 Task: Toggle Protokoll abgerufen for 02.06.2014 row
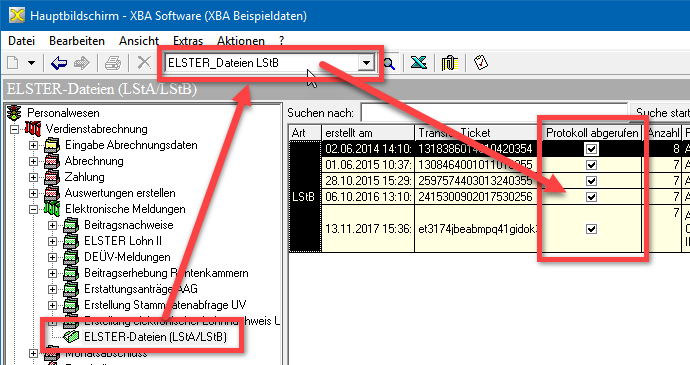[x=591, y=149]
